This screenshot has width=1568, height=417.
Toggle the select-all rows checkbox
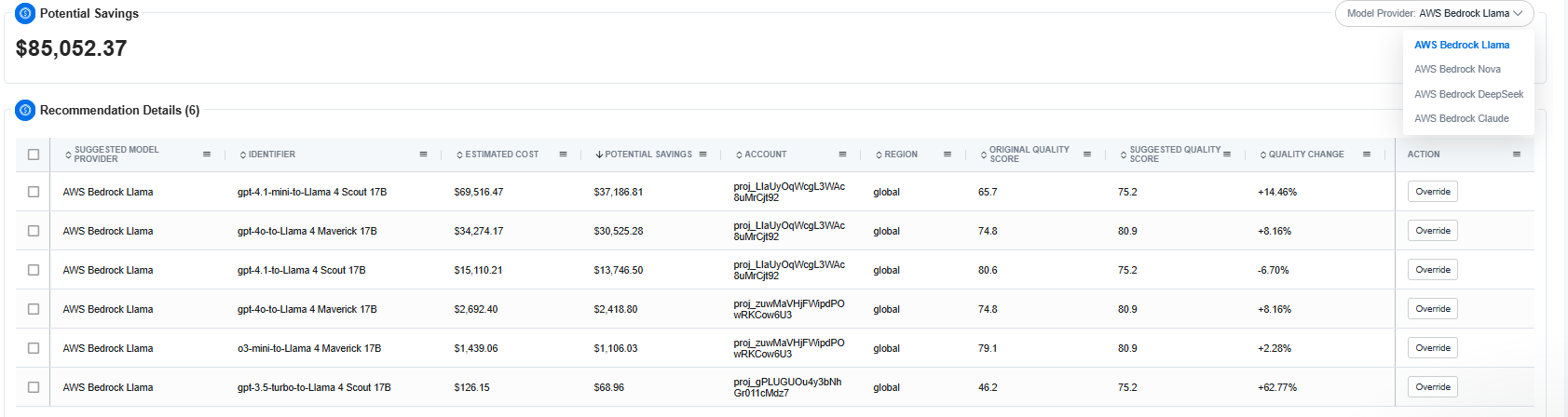34,155
